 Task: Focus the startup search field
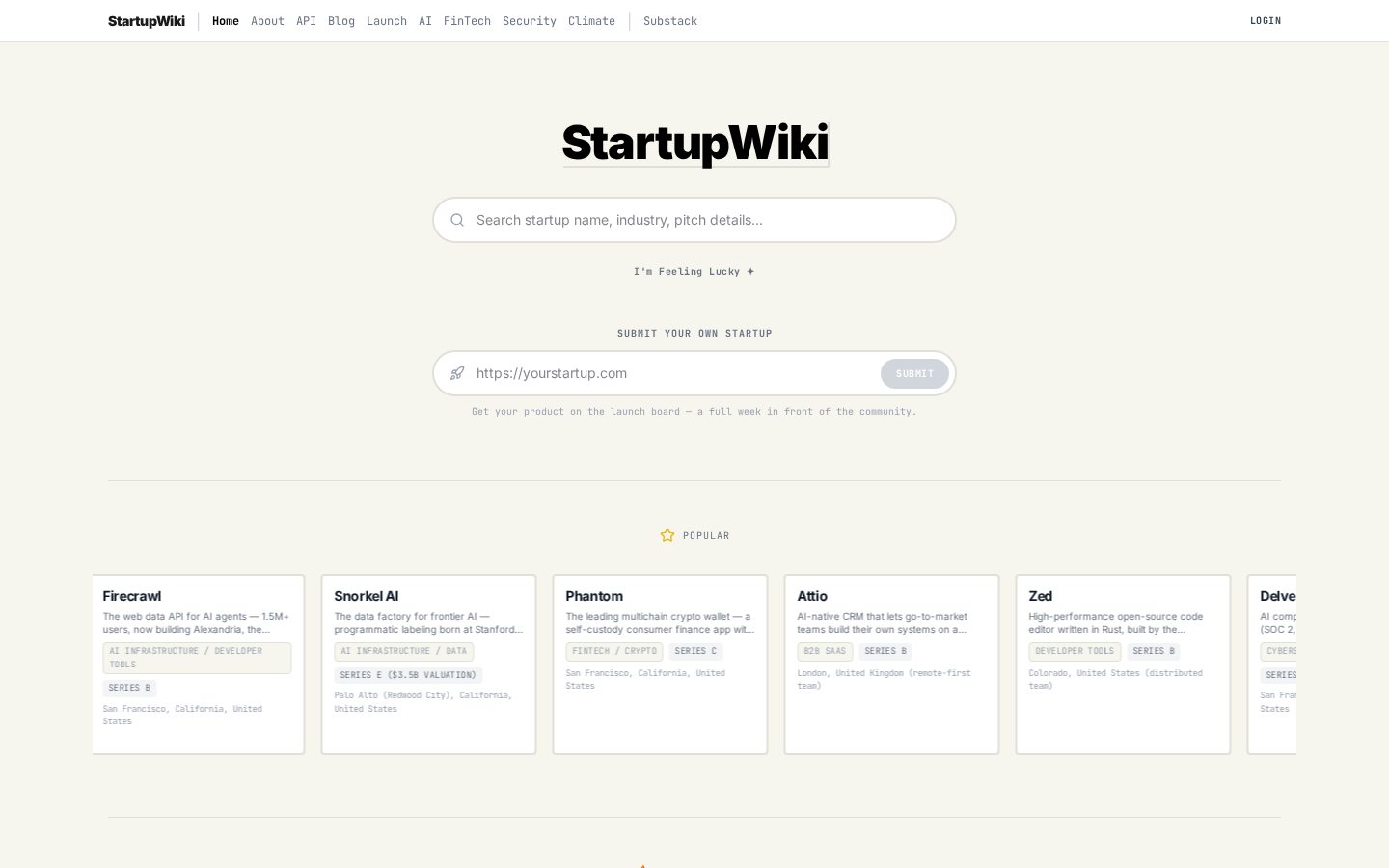[x=694, y=220]
